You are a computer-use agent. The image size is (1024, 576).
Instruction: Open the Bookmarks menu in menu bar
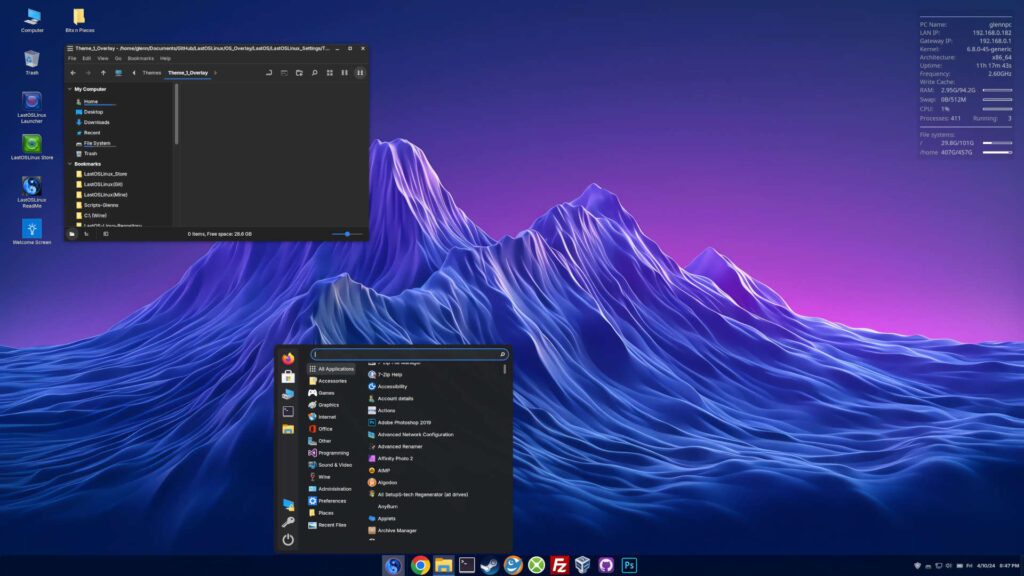pos(141,59)
